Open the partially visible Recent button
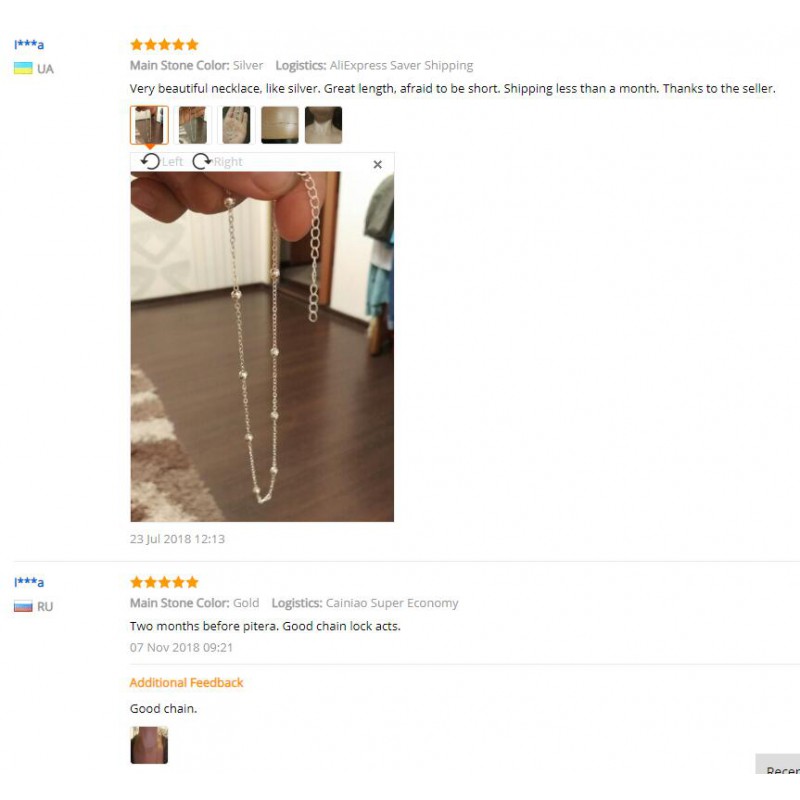This screenshot has height=800, width=800. coord(778,763)
